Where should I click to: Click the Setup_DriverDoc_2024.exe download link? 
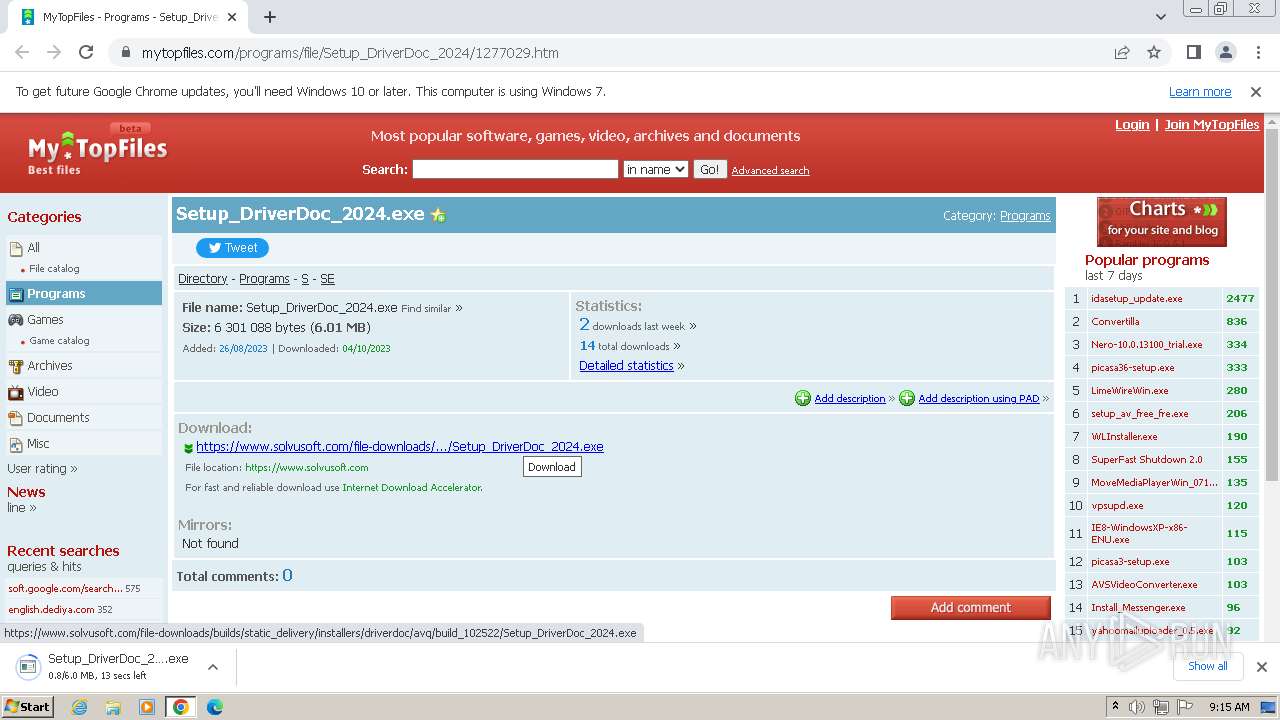(400, 447)
